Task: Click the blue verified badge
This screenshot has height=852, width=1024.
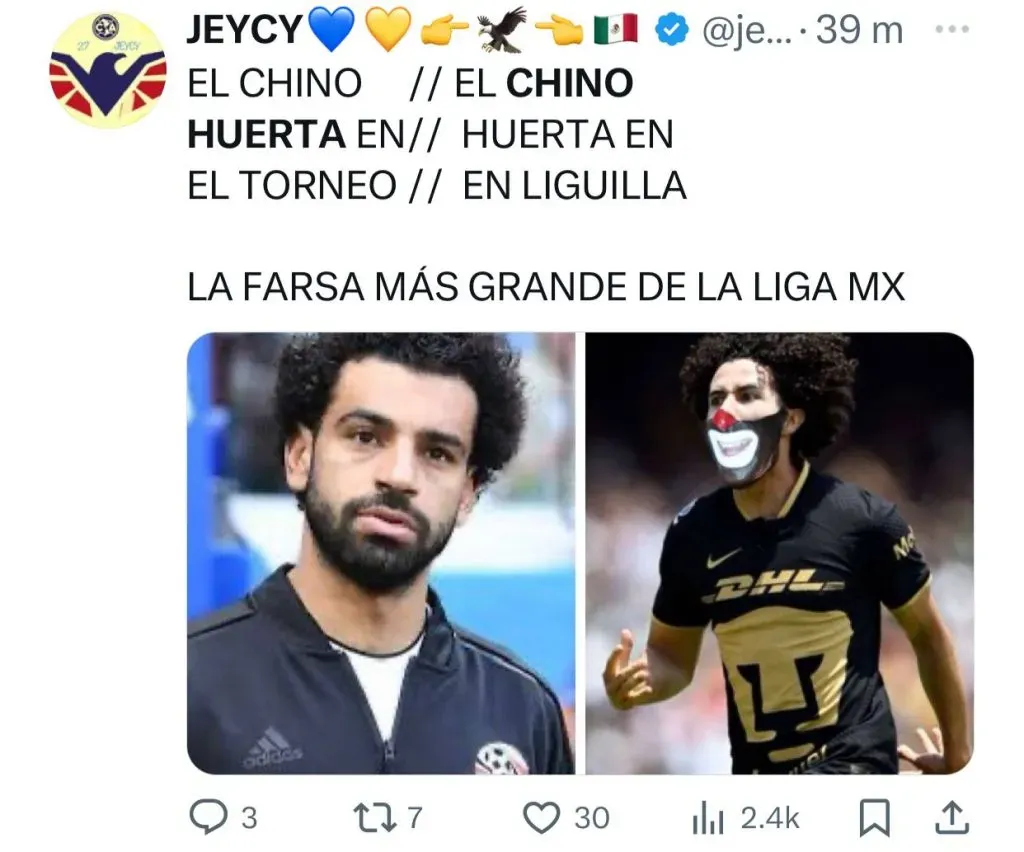Action: coord(671,30)
